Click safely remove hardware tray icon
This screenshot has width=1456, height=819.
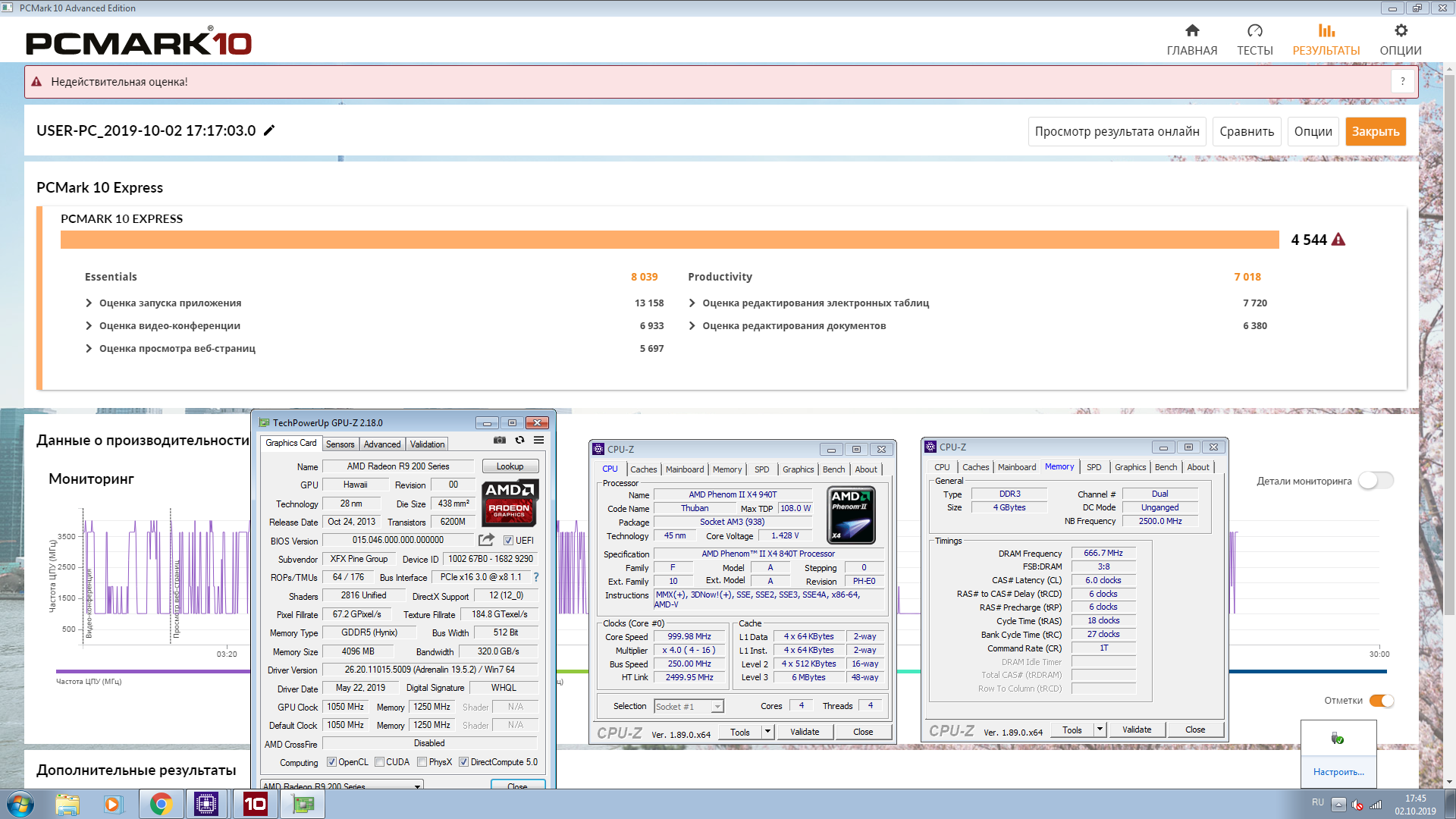point(1338,739)
